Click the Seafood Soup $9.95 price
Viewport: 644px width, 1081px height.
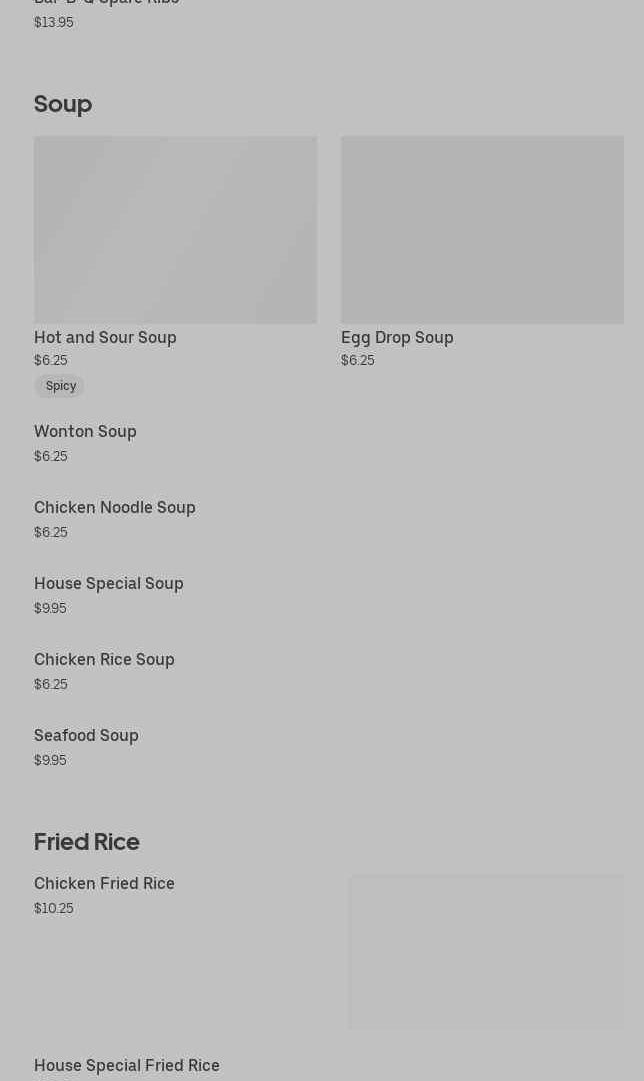[50, 761]
